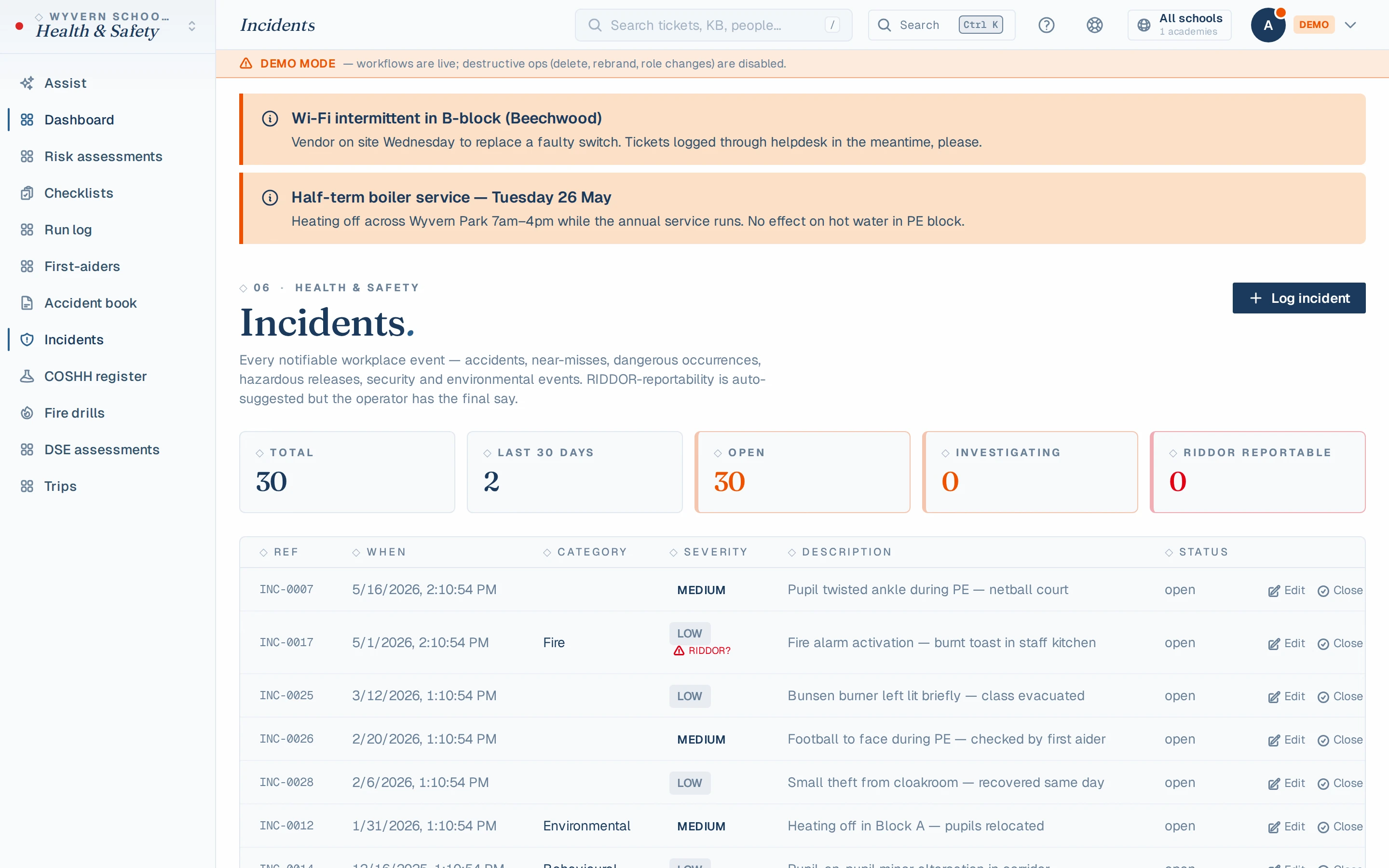This screenshot has width=1389, height=868.
Task: Click the info icon on Wi-Fi notice
Action: coord(270,119)
